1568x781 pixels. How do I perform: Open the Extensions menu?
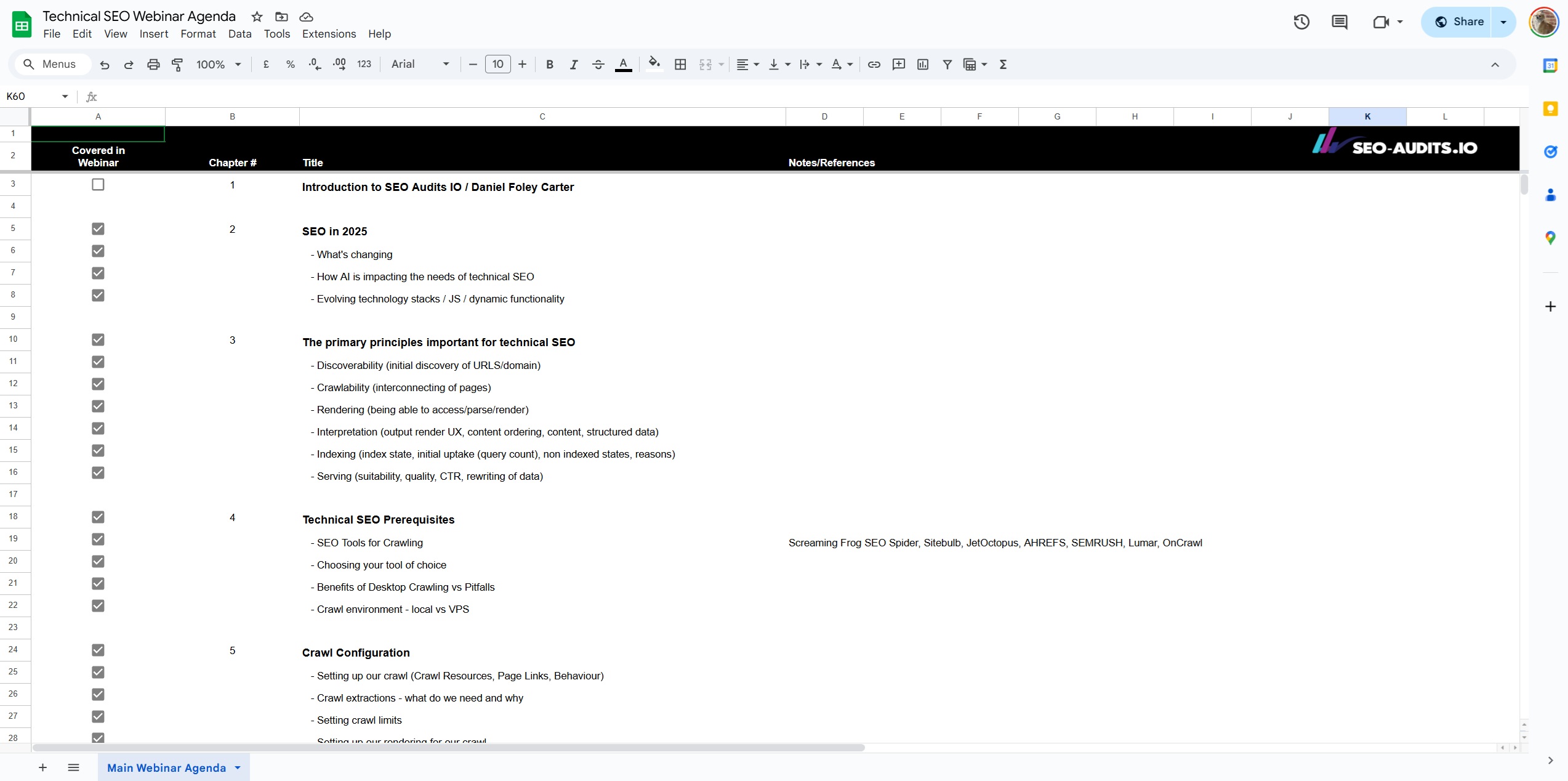coord(329,34)
